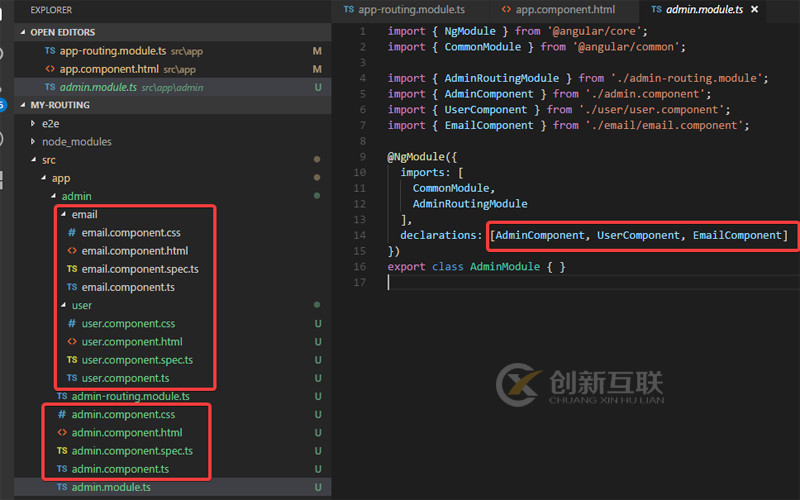Click the TS icon of user.component.spec.ts
Viewport: 800px width, 500px height.
point(72,360)
